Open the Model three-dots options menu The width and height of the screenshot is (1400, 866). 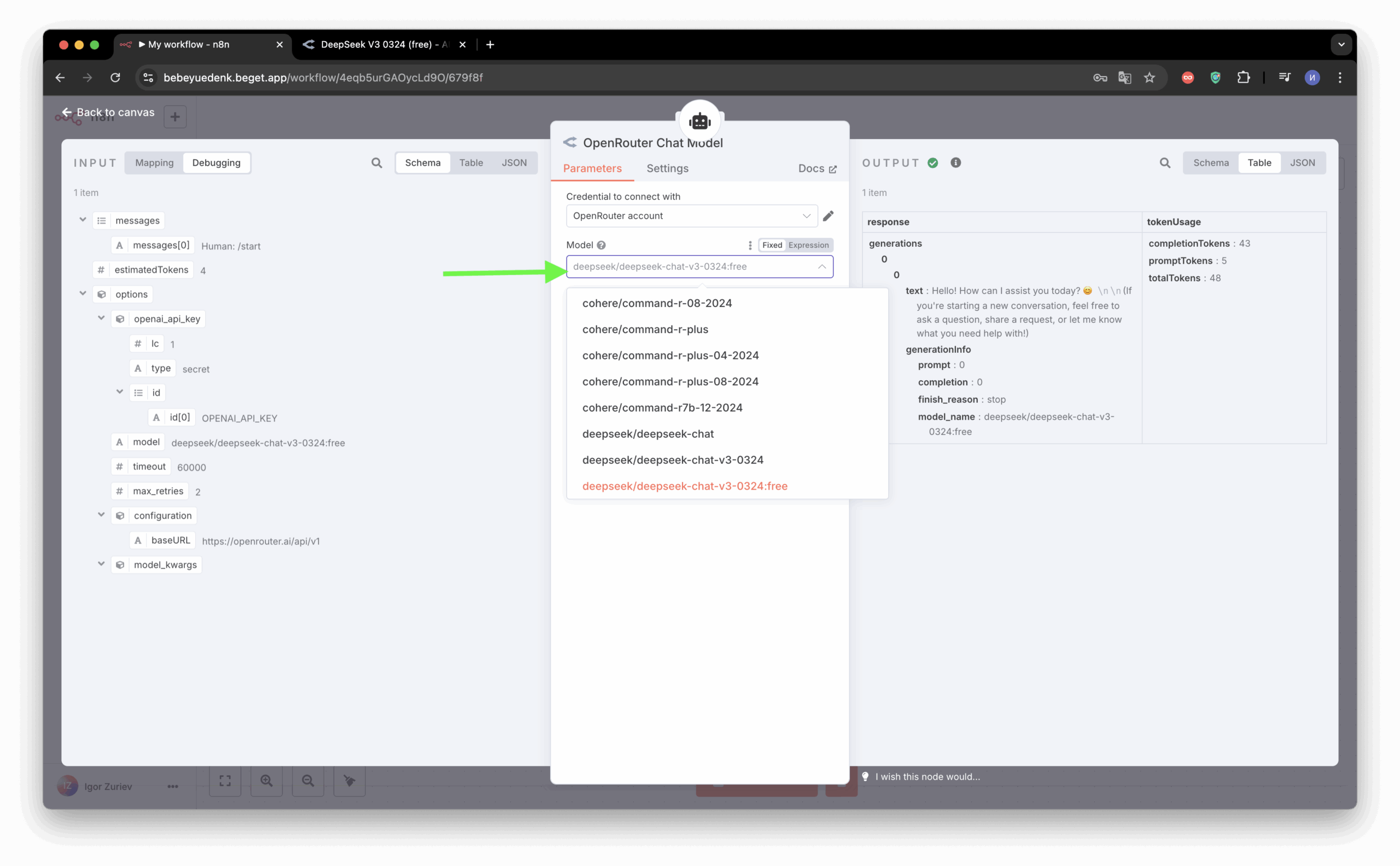click(750, 245)
